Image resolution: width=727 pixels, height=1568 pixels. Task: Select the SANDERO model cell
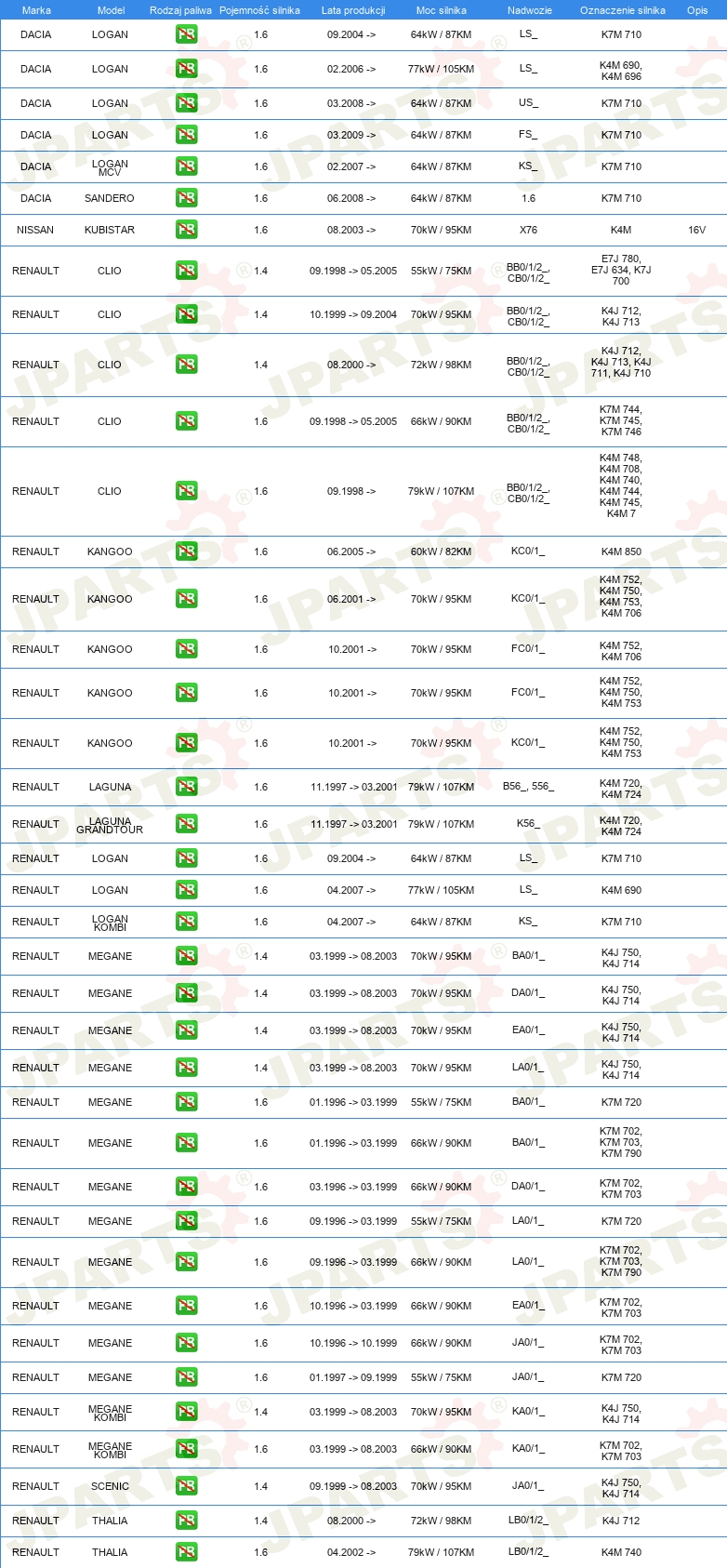110,198
